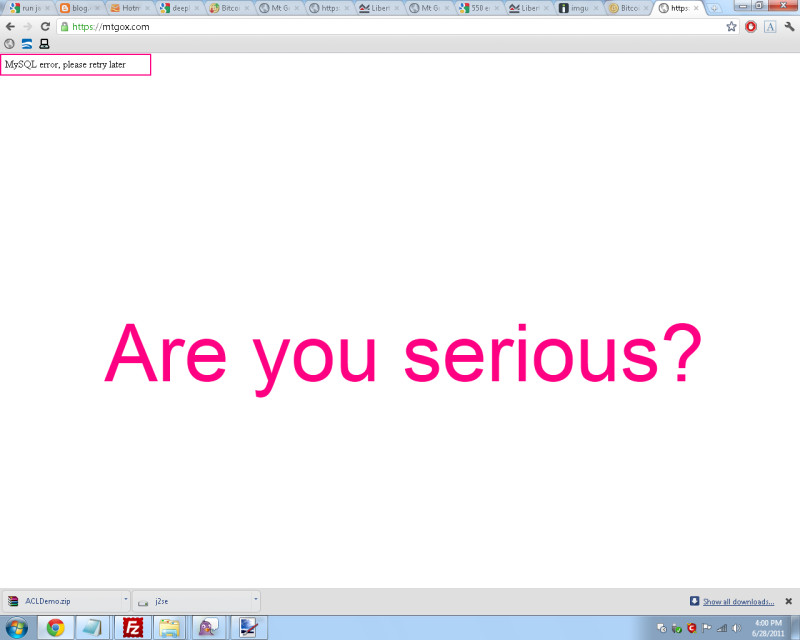
Task: Bookmark this page with the star icon
Action: click(x=732, y=27)
